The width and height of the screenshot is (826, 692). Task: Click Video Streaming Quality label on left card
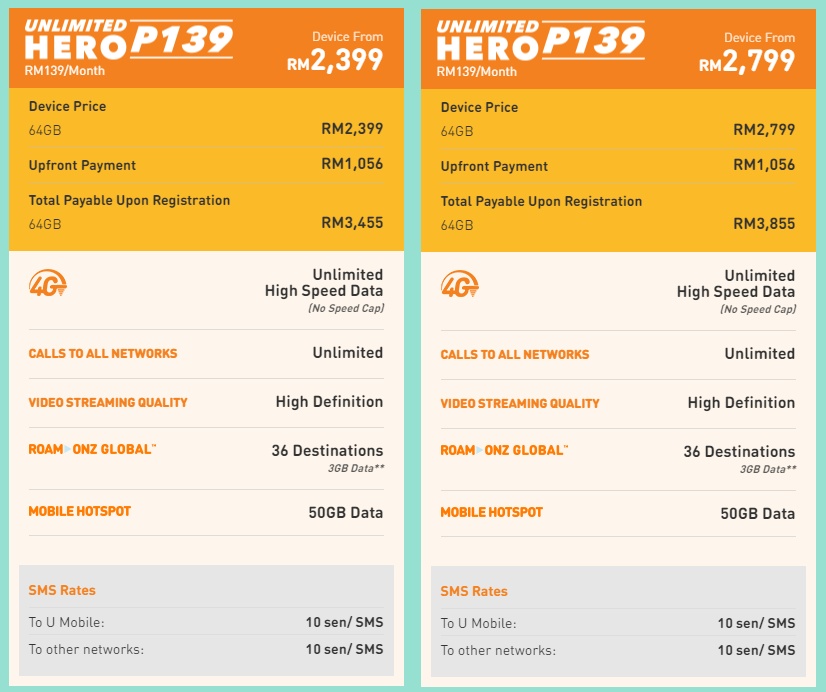click(x=108, y=402)
